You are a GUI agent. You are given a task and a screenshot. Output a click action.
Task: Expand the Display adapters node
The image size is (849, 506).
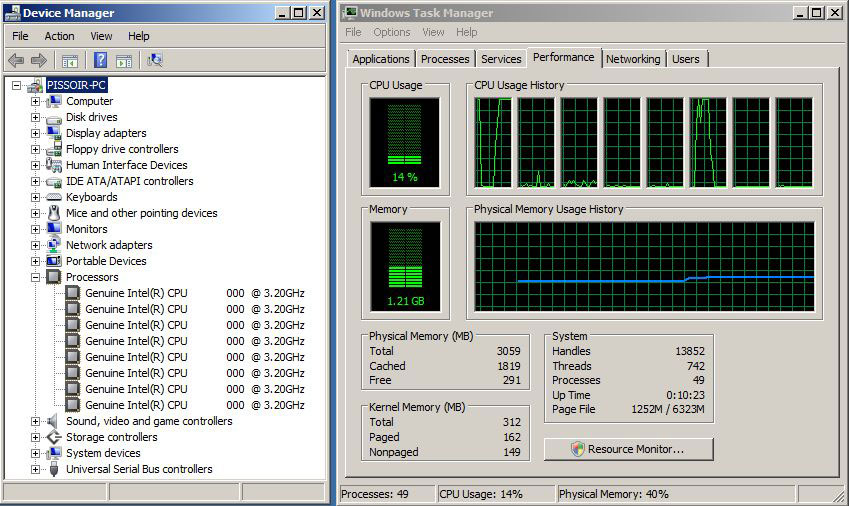pos(35,133)
